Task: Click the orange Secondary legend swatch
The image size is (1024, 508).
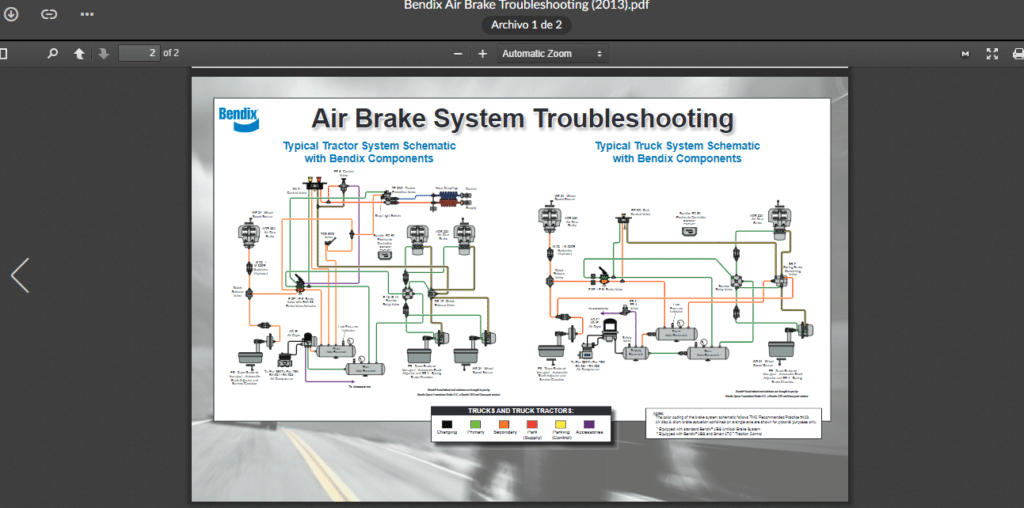Action: click(x=504, y=423)
